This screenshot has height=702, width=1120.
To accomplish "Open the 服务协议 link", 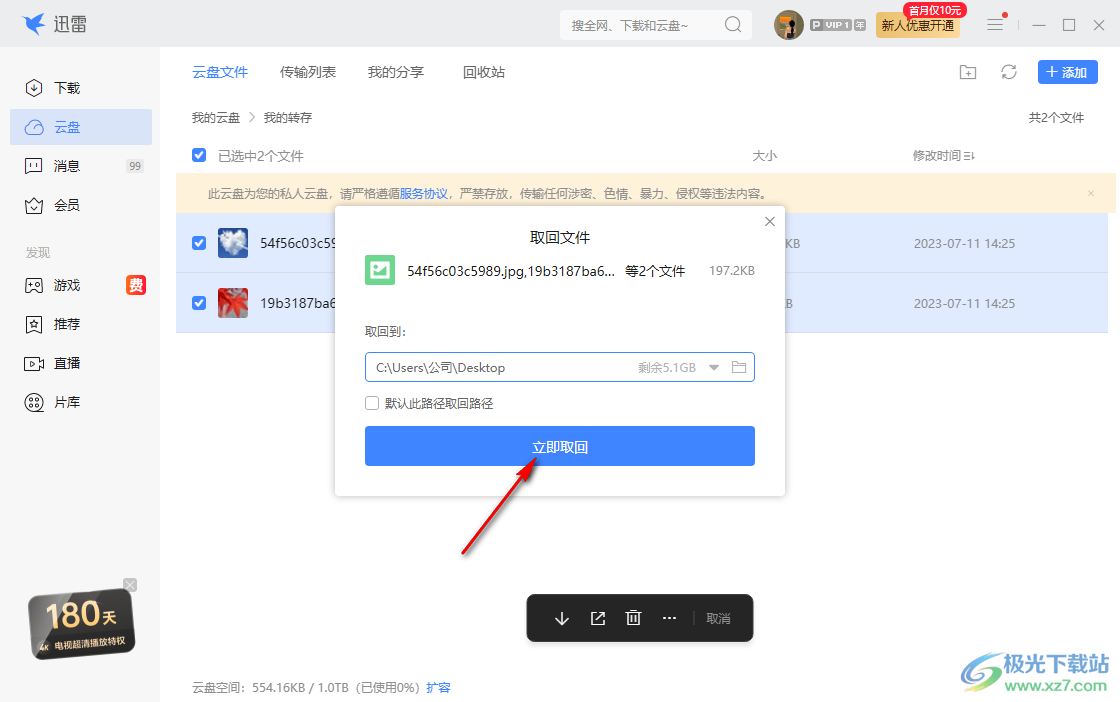I will pyautogui.click(x=424, y=194).
